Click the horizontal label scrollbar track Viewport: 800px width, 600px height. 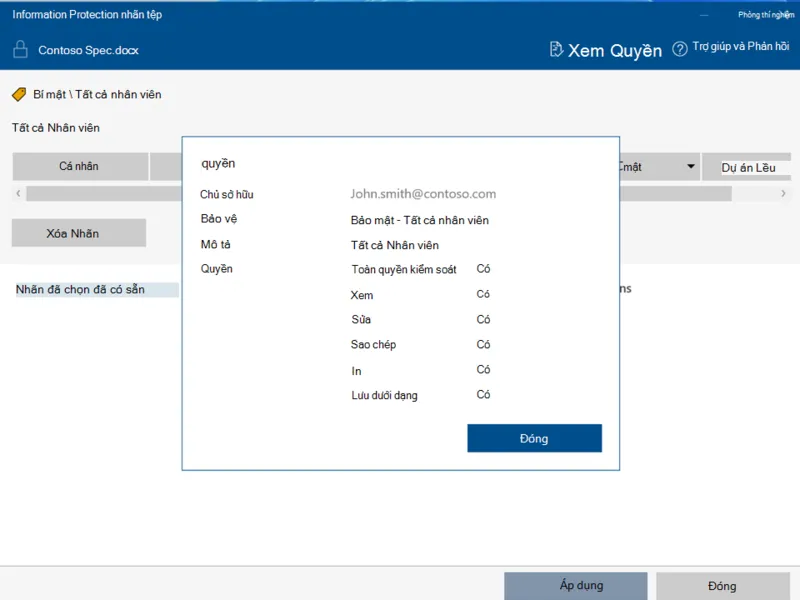point(379,193)
